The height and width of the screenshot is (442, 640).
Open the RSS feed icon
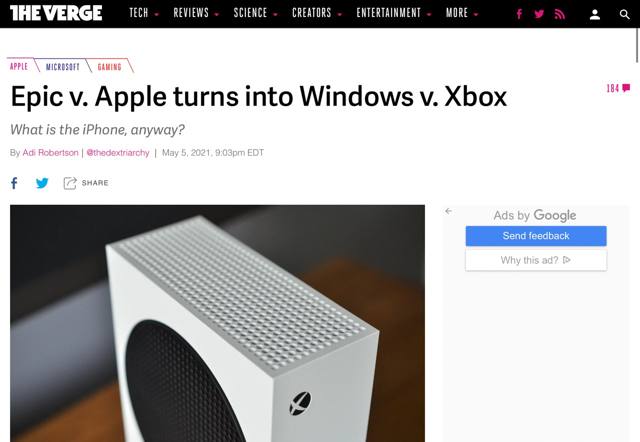click(560, 14)
